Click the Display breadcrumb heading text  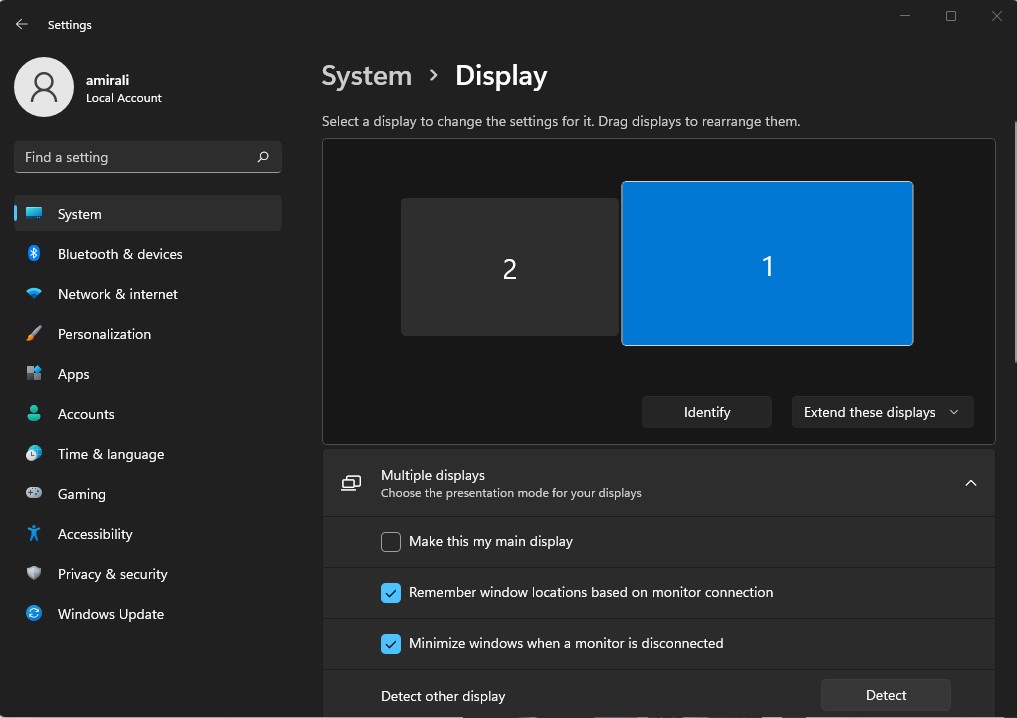(501, 76)
